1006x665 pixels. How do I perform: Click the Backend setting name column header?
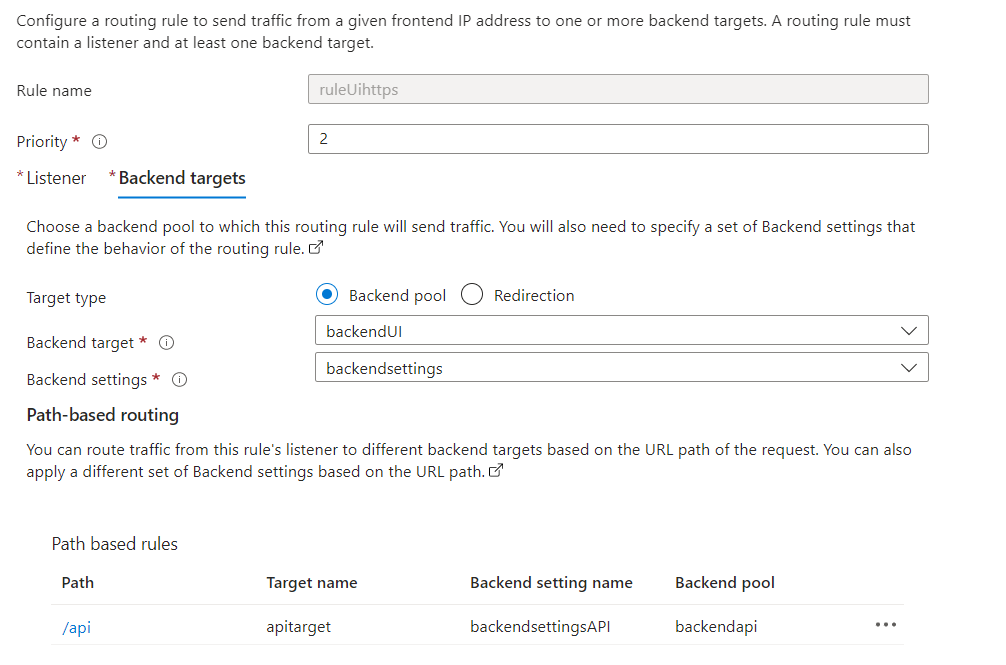click(551, 583)
